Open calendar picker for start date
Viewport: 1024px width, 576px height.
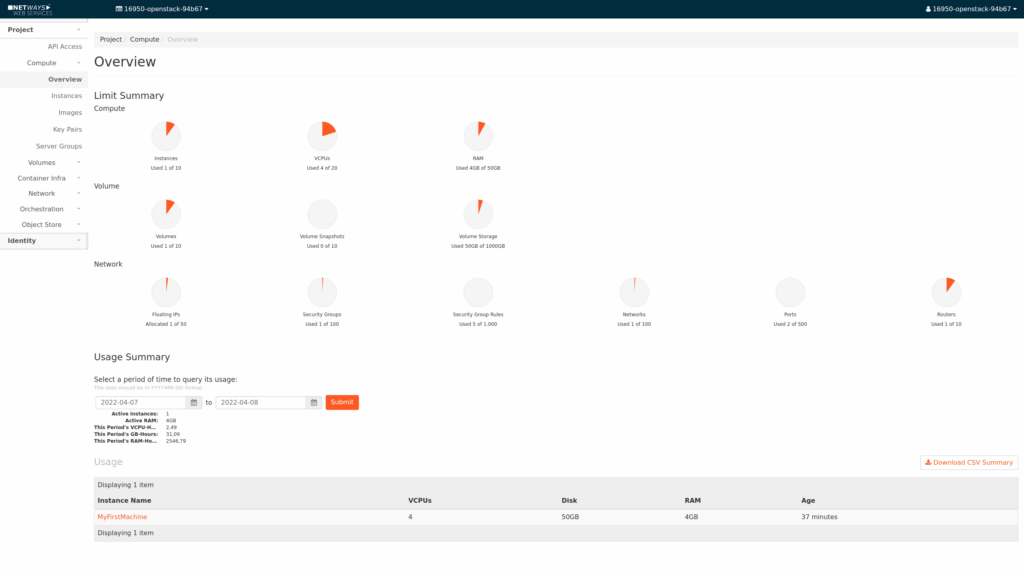194,402
